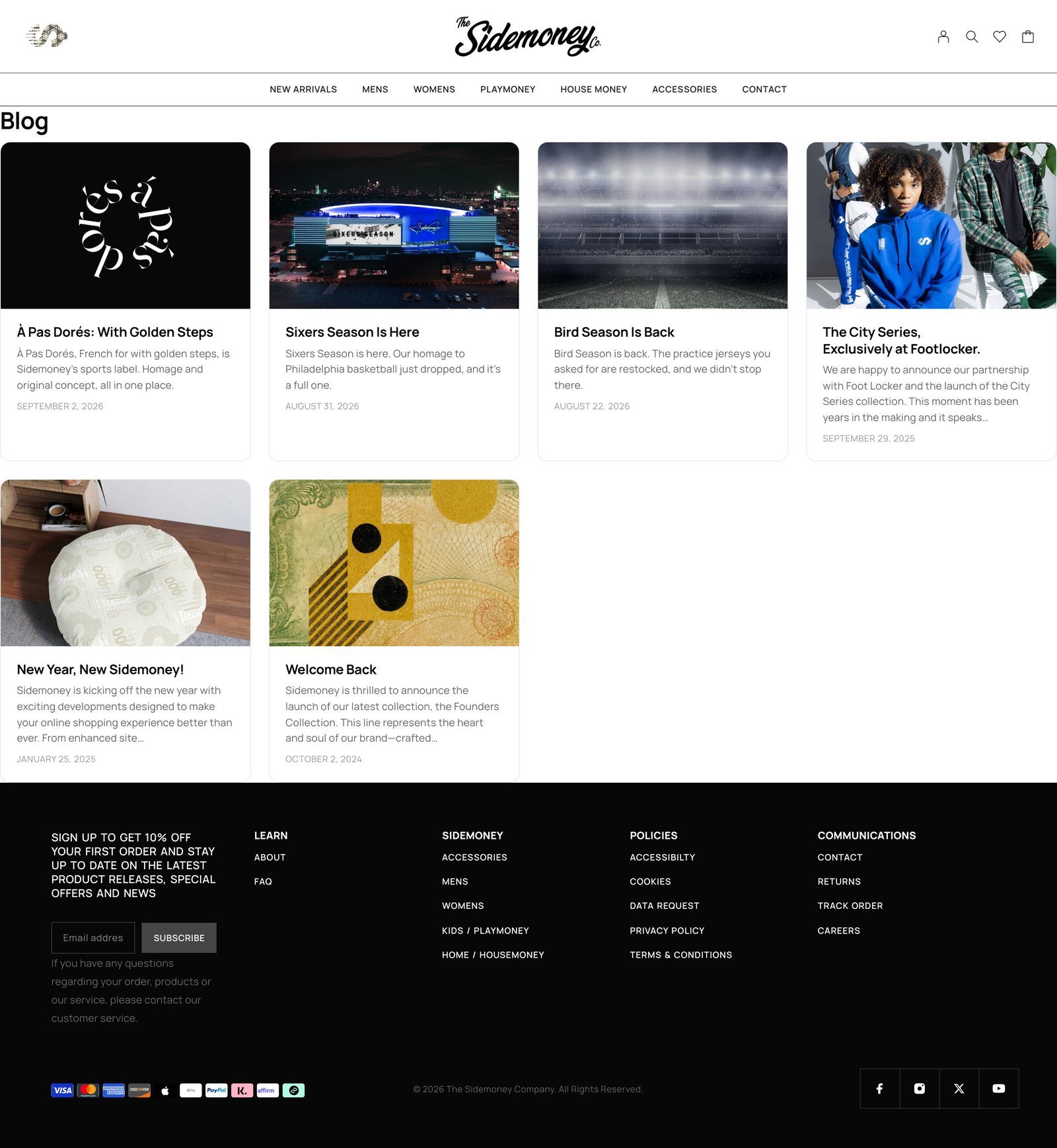Open 'New Year, New Sidemoney!' post title
This screenshot has height=1148, width=1057.
(100, 670)
